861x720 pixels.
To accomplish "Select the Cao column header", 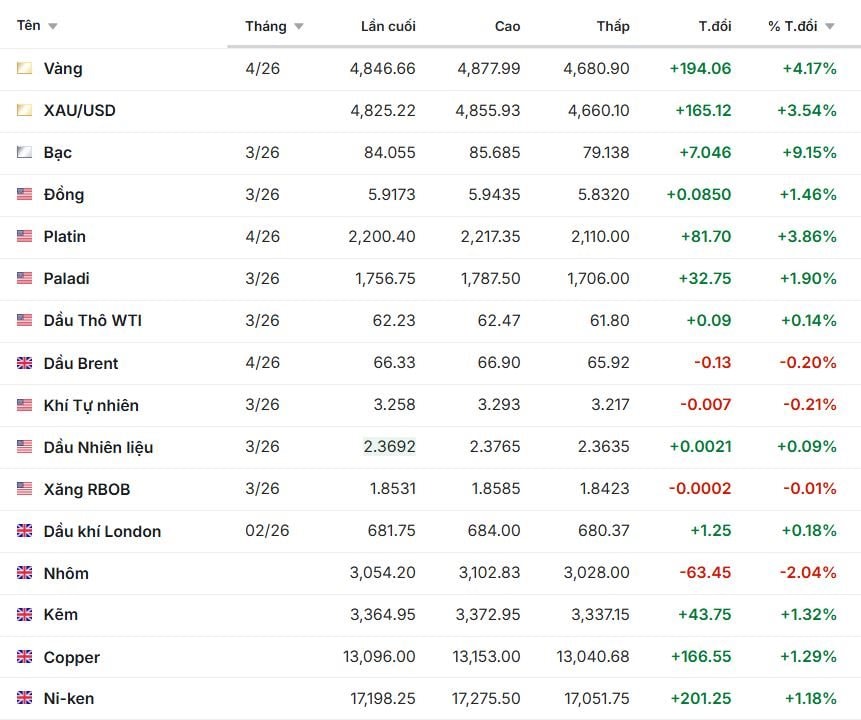I will 507,26.
